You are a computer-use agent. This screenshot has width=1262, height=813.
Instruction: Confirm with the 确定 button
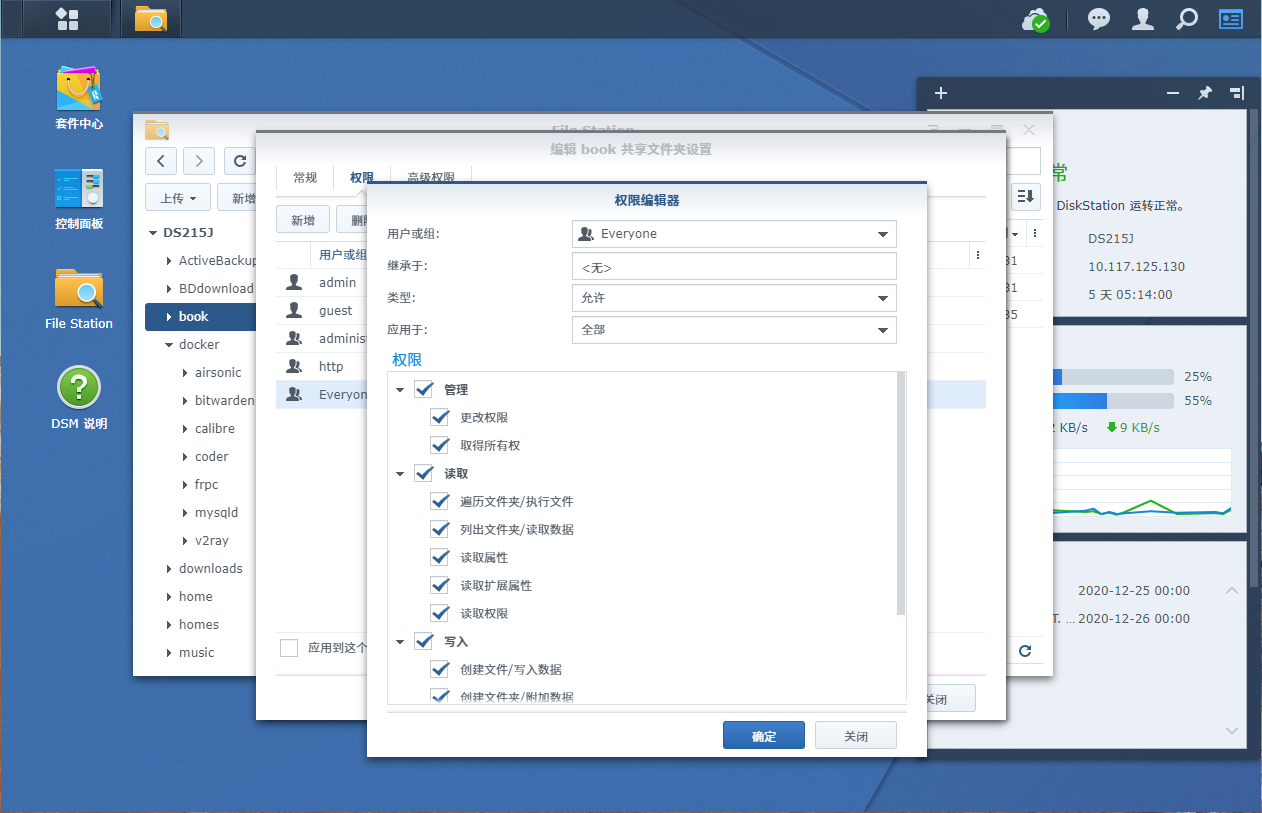pos(764,735)
